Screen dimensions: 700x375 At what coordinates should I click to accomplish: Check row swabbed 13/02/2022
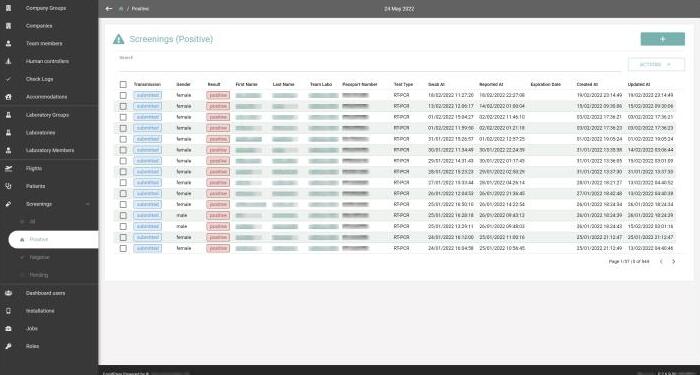pyautogui.click(x=123, y=106)
